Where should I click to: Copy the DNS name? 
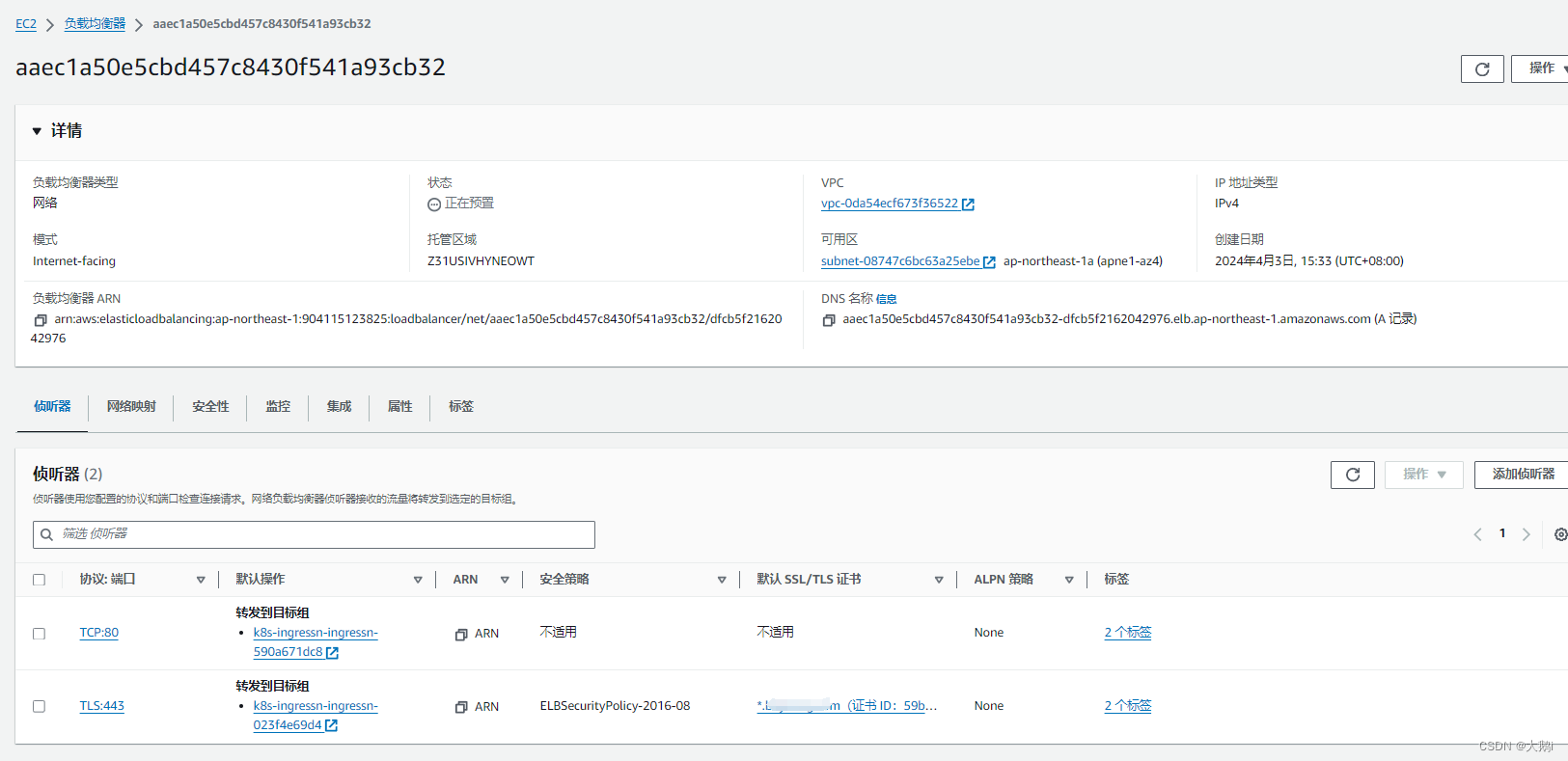click(x=829, y=320)
